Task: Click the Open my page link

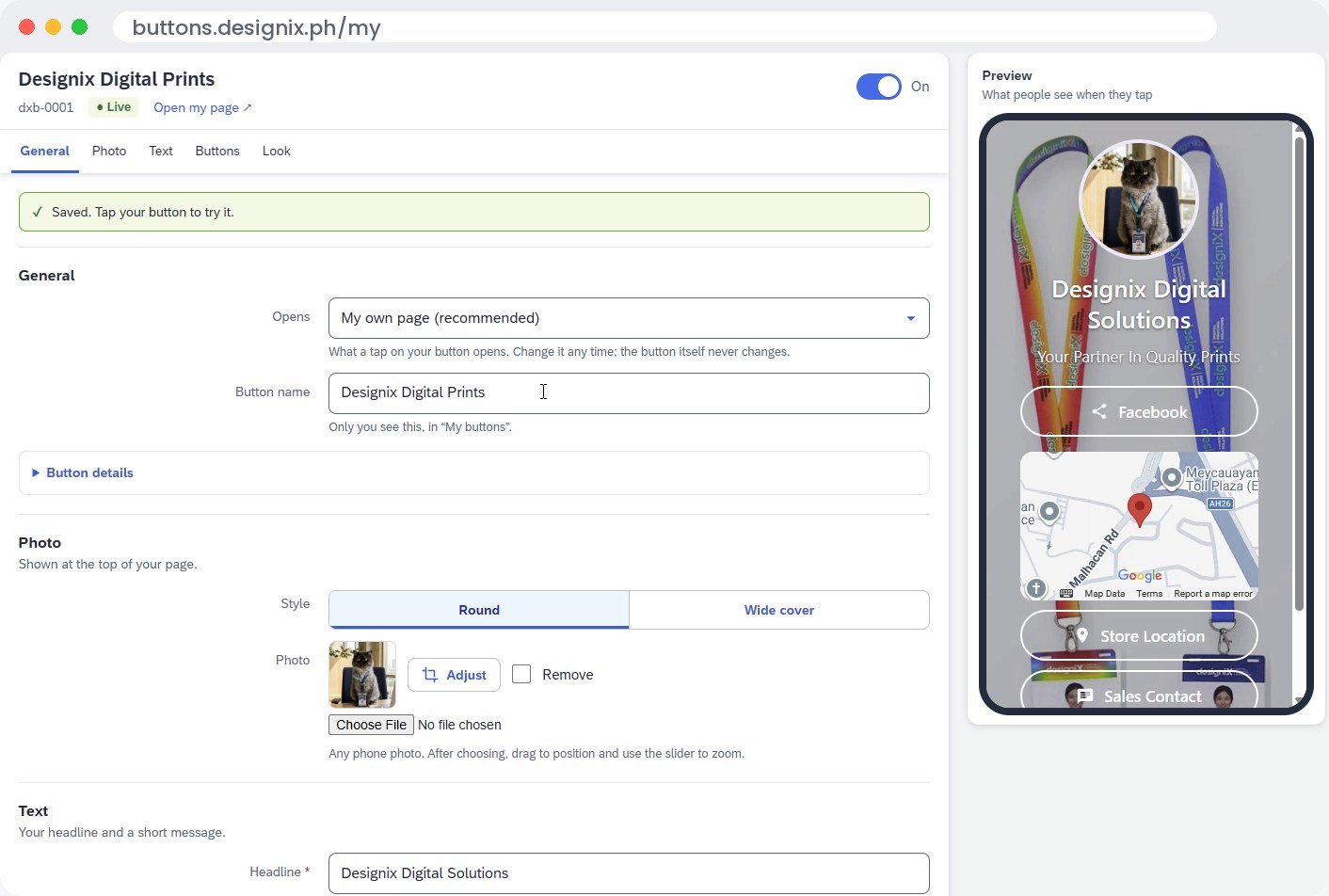Action: tap(202, 107)
